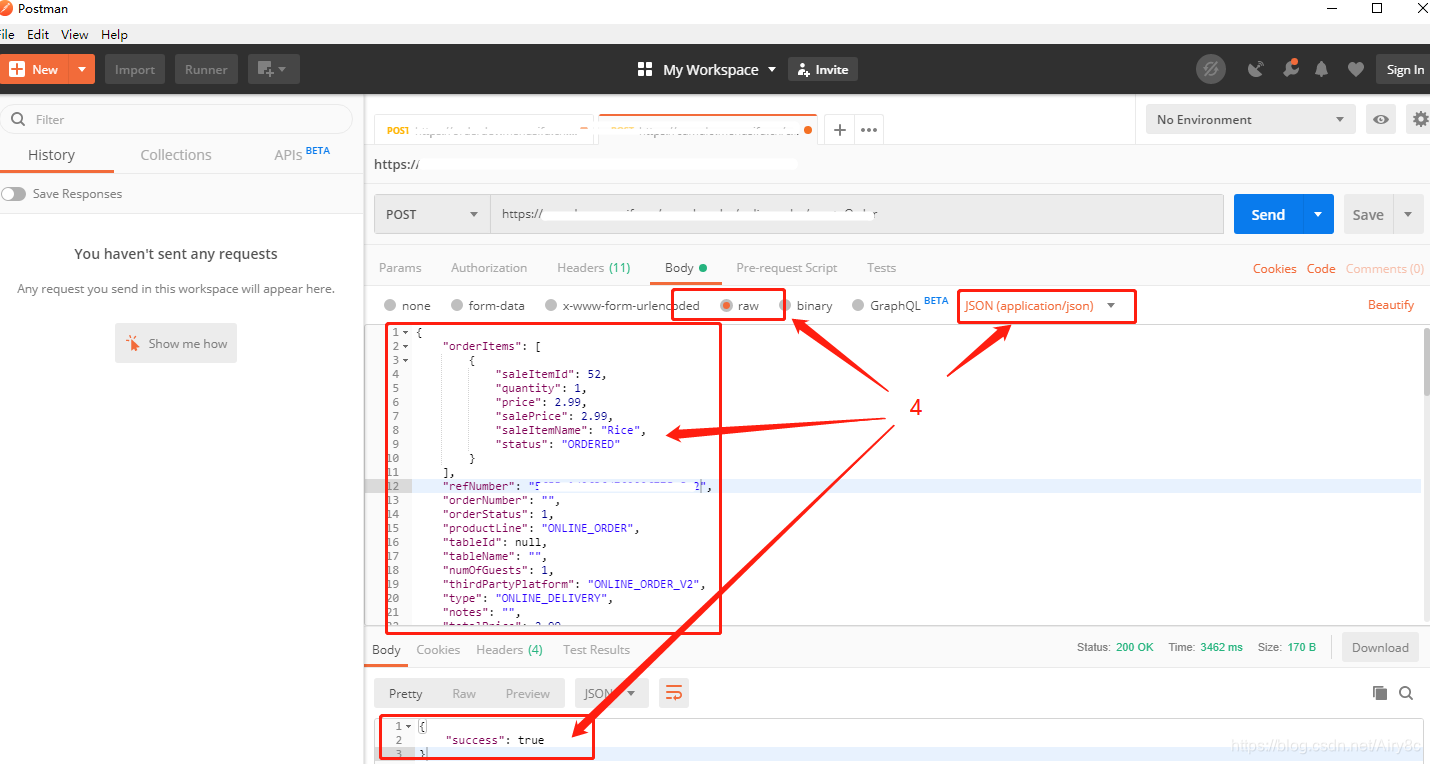Open the No Environment selector

pos(1251,119)
